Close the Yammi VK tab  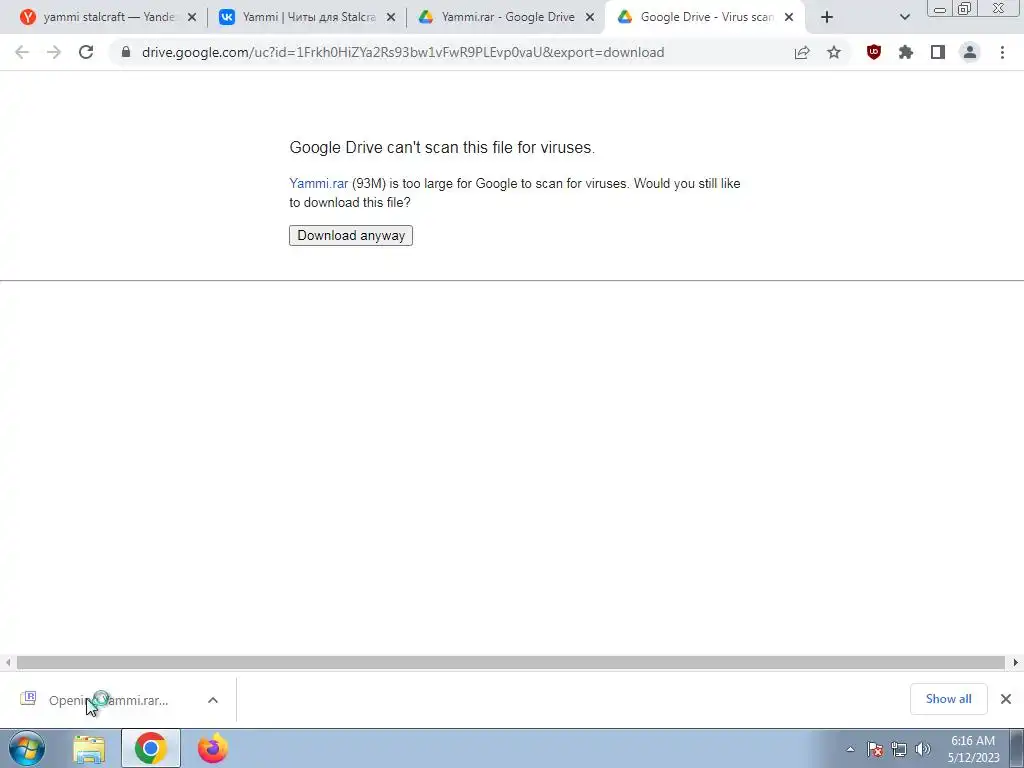[391, 18]
